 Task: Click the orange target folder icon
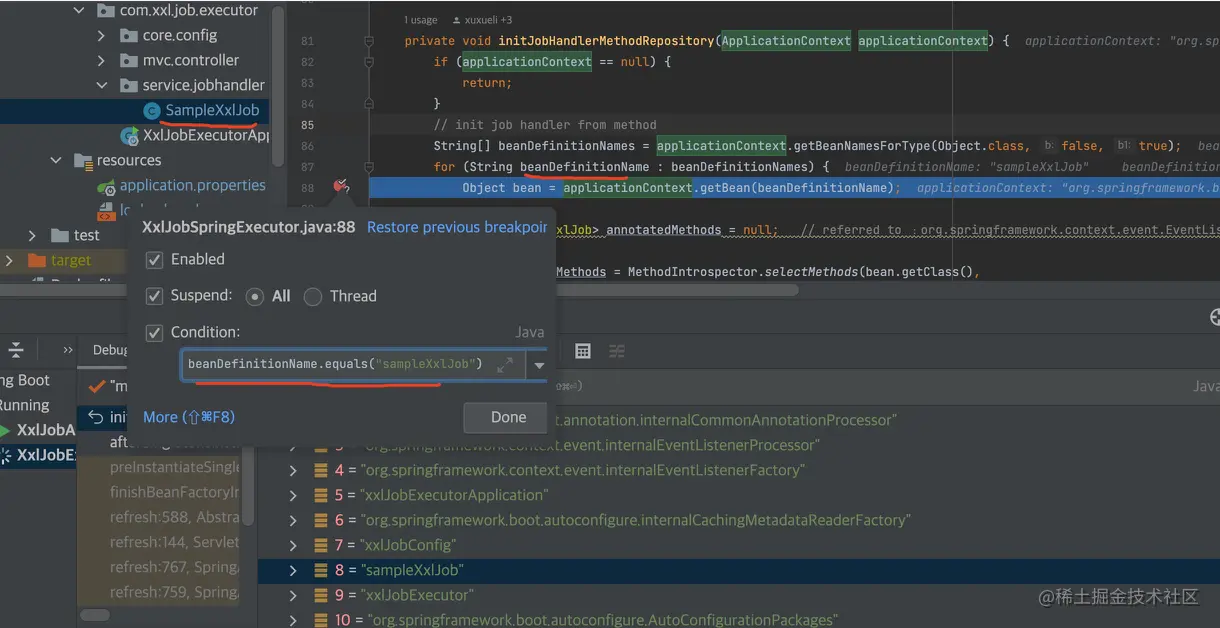(37, 260)
